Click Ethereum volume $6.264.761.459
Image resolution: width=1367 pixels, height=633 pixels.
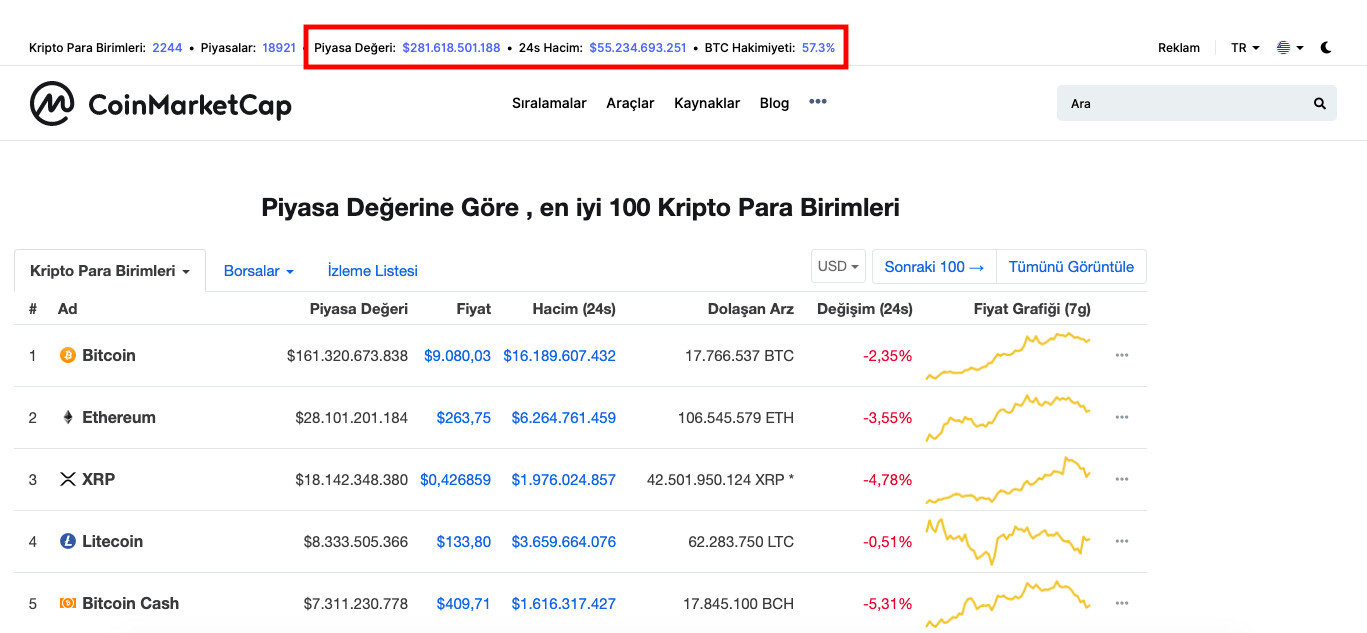coord(564,417)
